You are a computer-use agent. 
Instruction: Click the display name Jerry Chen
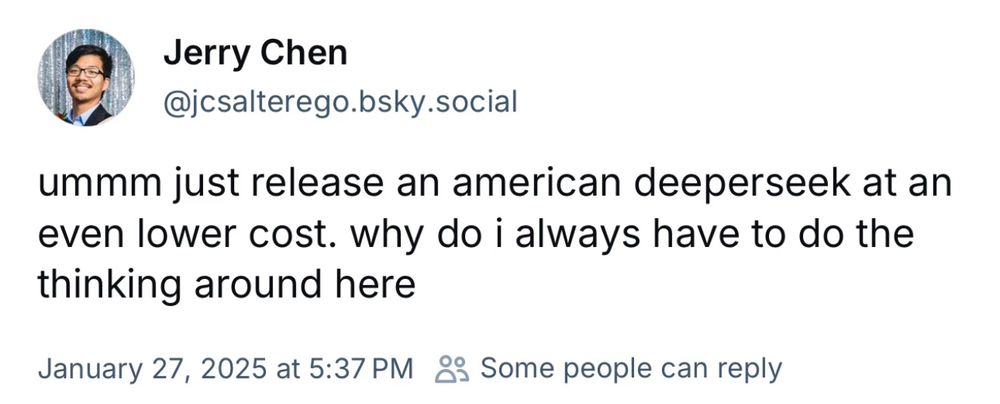255,53
